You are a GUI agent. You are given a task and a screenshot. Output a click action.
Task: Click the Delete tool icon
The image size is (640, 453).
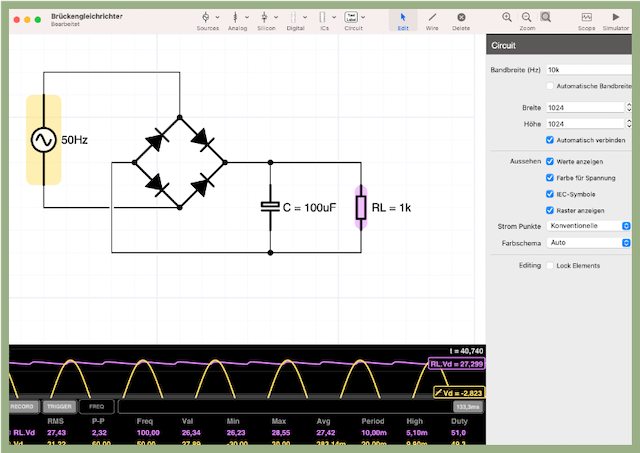coord(461,18)
